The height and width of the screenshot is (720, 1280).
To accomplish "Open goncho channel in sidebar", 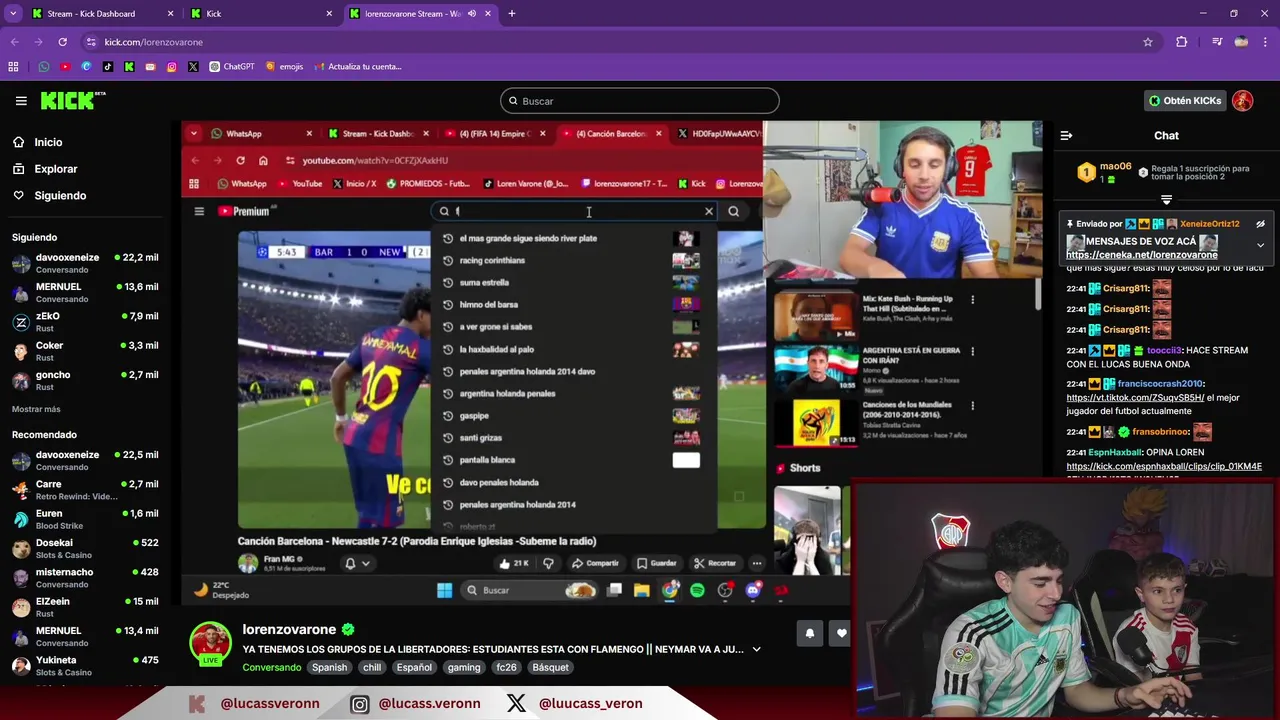I will click(85, 380).
